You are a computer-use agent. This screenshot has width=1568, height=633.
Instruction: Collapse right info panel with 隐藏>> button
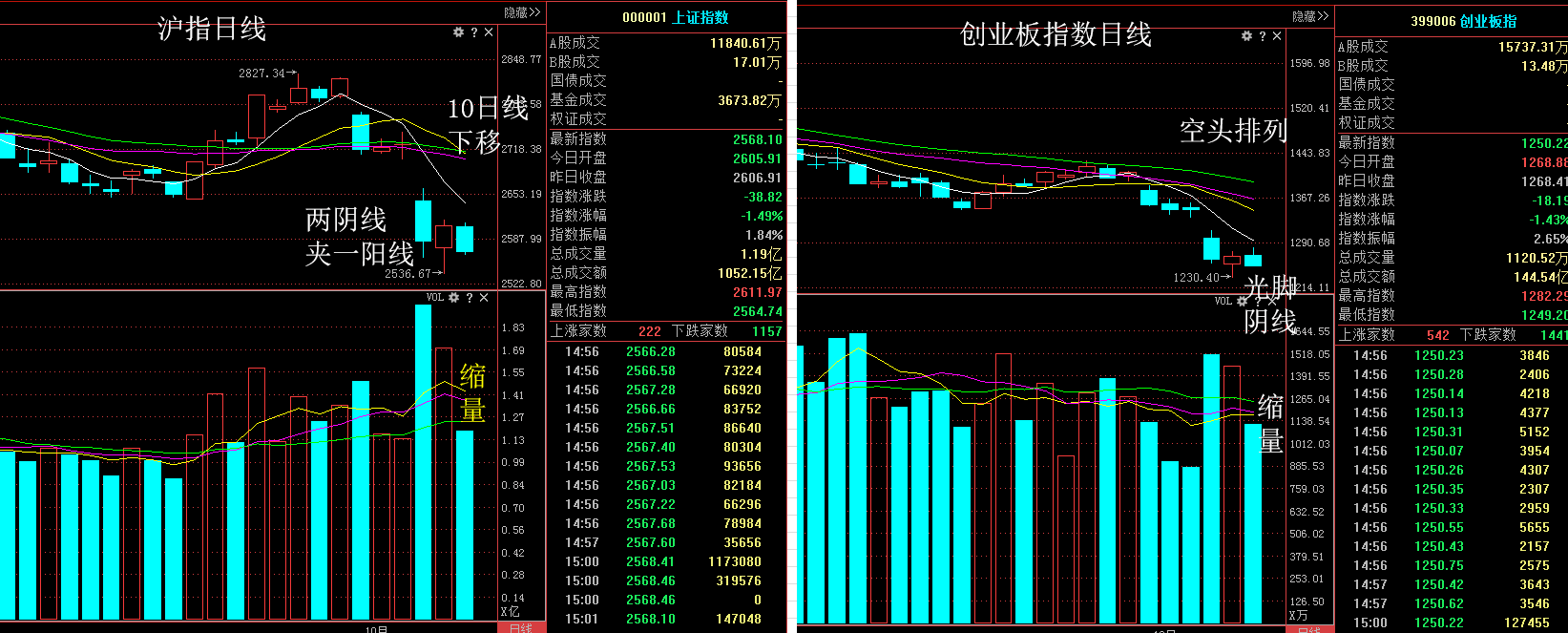pos(1310,16)
